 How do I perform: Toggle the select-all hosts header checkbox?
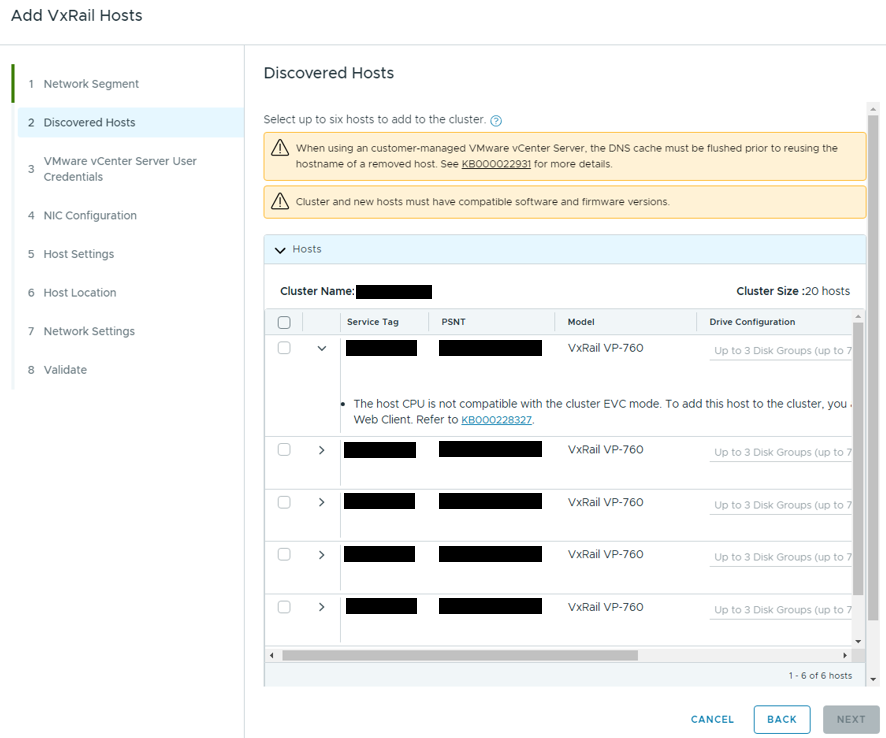[x=284, y=322]
